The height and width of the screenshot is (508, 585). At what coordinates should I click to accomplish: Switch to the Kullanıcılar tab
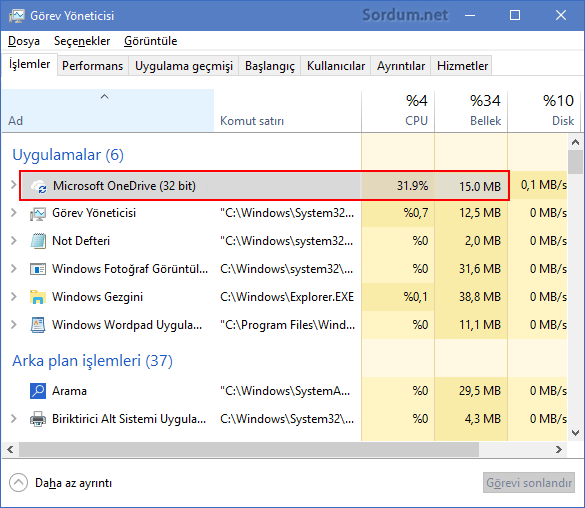tap(336, 66)
